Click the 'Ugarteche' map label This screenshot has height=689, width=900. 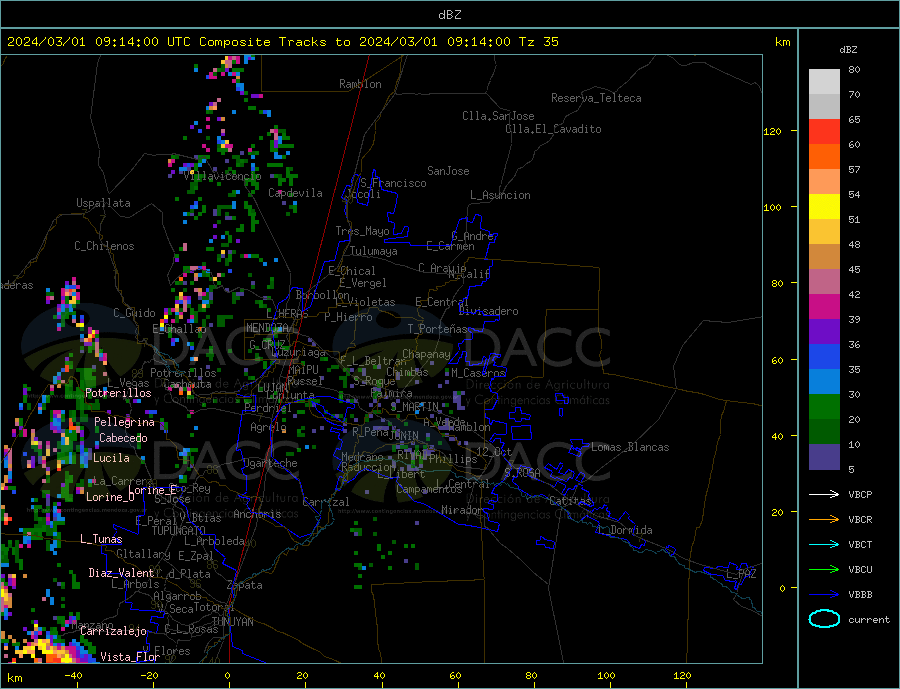click(x=270, y=463)
